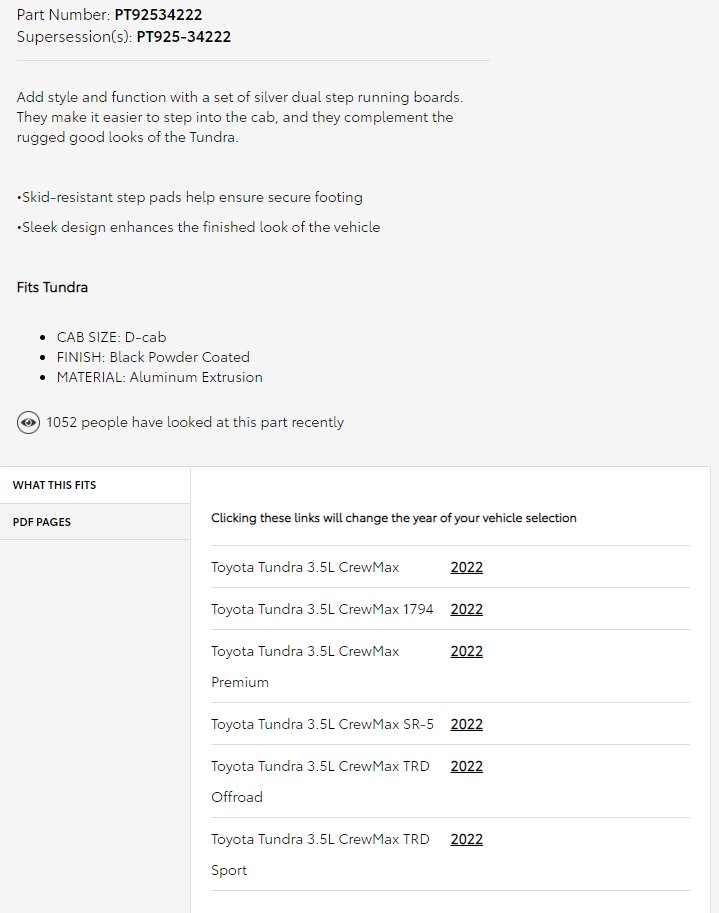
Task: Click MATERIAL: Aluminum Extrusion item
Action: coord(160,377)
